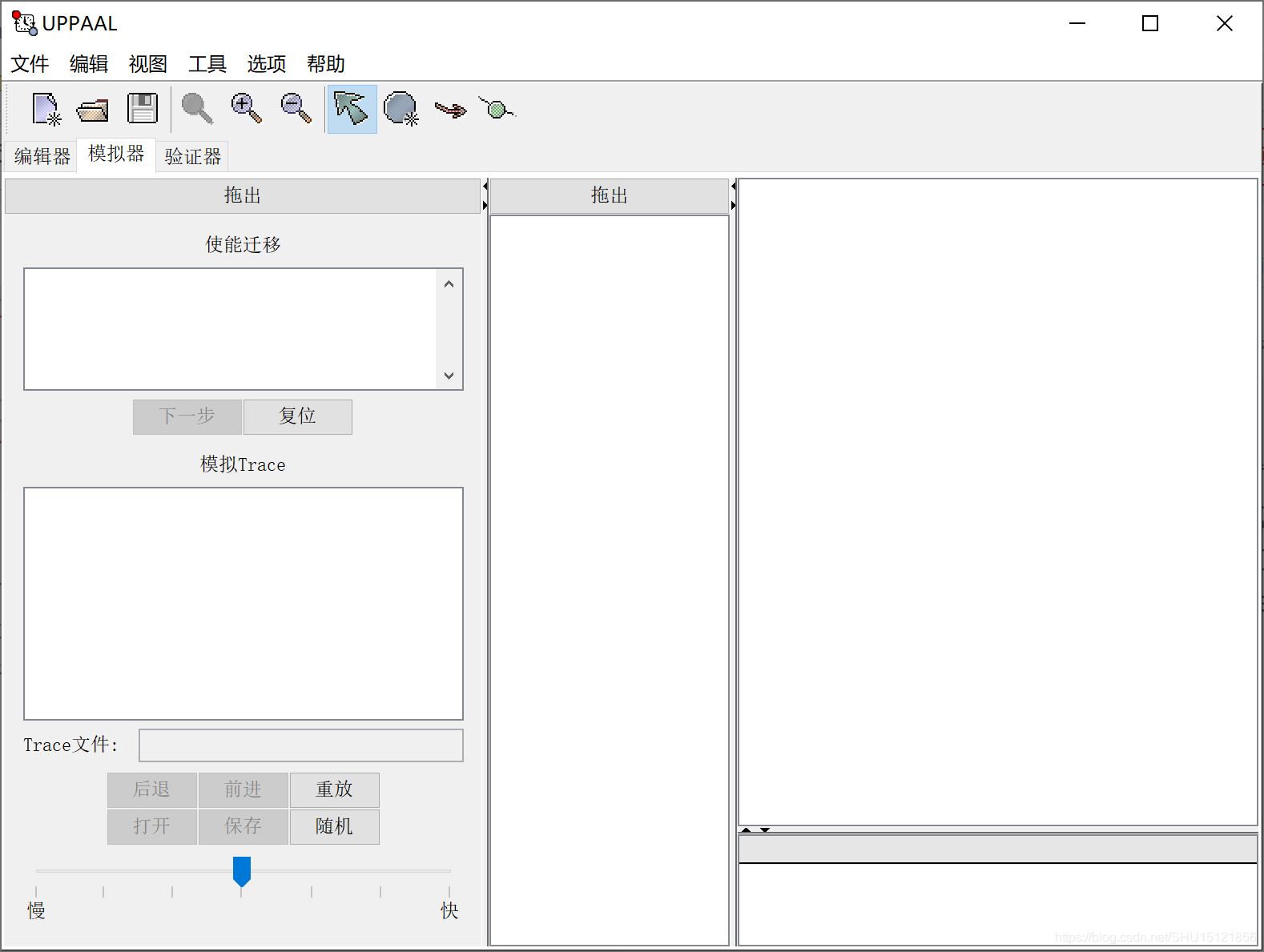Image resolution: width=1264 pixels, height=952 pixels.
Task: Click the zoom in magnifier icon
Action: pos(246,108)
